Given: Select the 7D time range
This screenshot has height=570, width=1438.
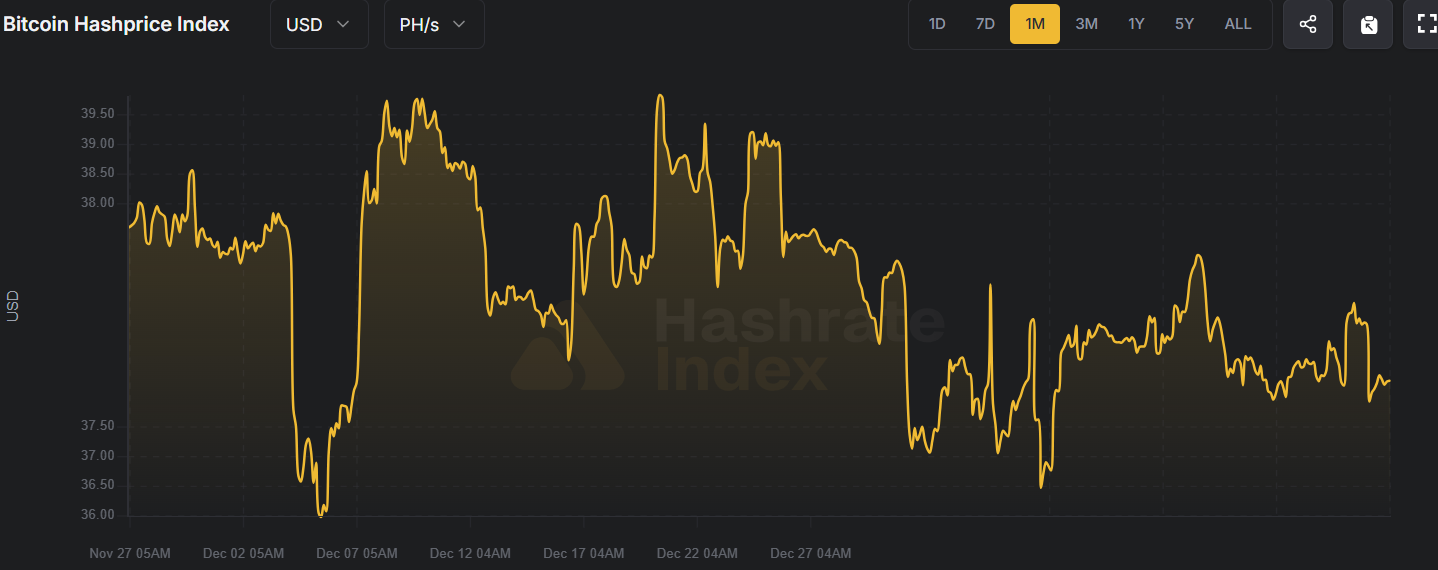Looking at the screenshot, I should coord(985,24).
